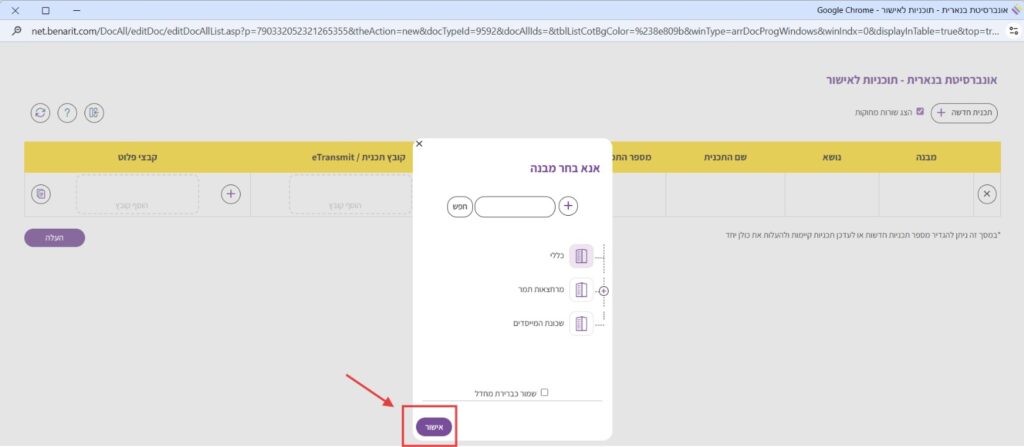This screenshot has width=1024, height=447.
Task: Click the exit door icon next to help
Action: click(94, 113)
